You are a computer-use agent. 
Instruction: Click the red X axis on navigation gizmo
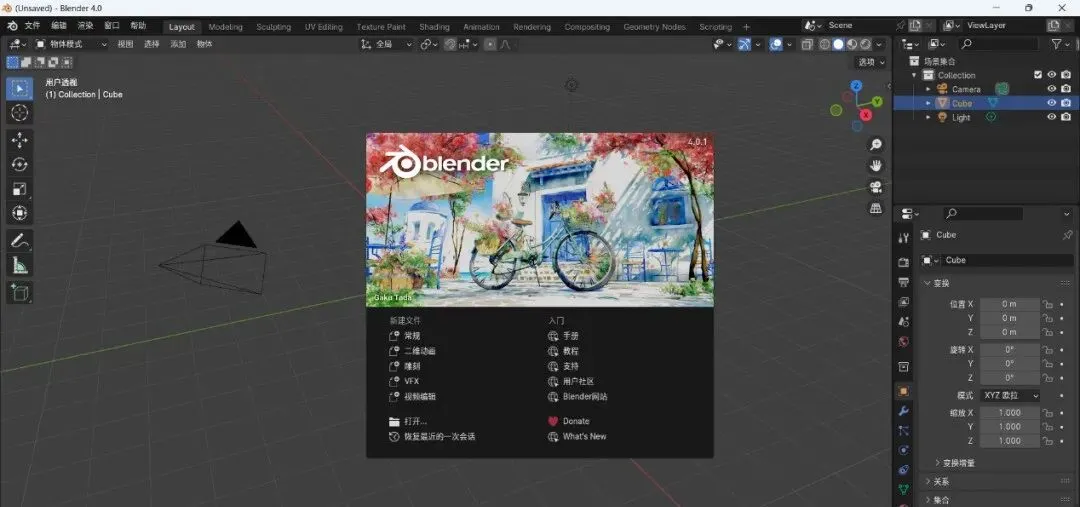pyautogui.click(x=866, y=115)
